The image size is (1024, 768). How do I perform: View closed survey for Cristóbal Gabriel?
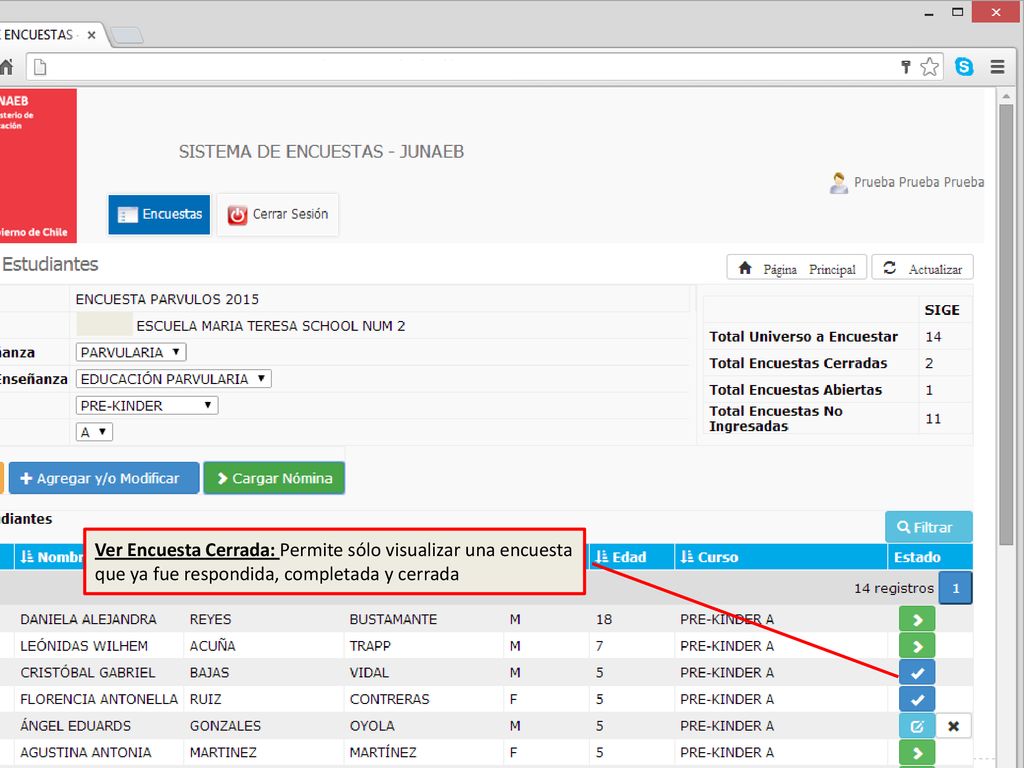917,673
